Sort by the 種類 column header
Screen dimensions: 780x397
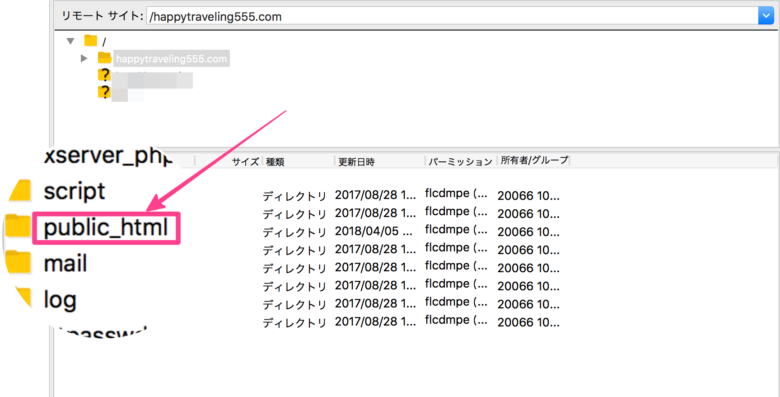(x=275, y=162)
